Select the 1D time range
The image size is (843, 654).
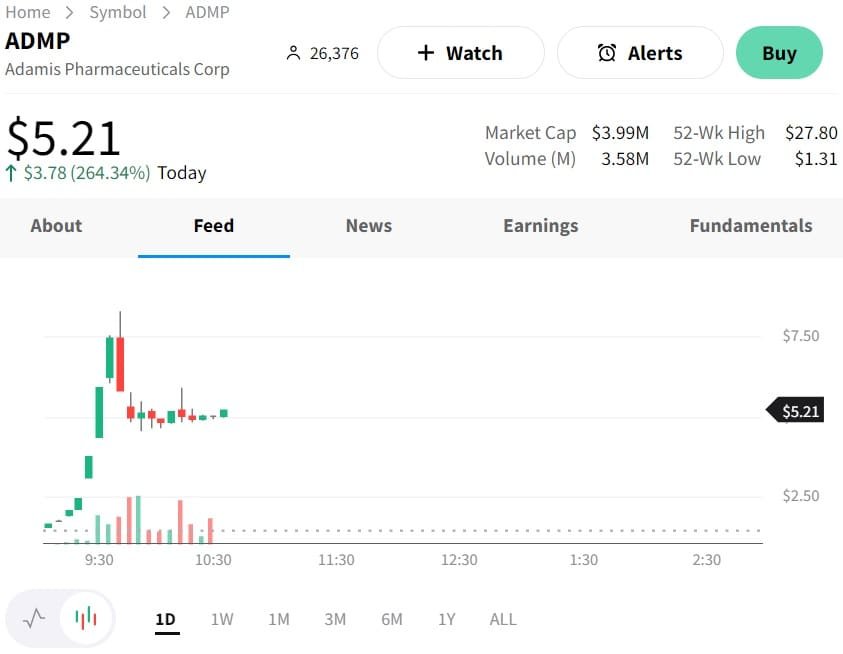pos(166,619)
